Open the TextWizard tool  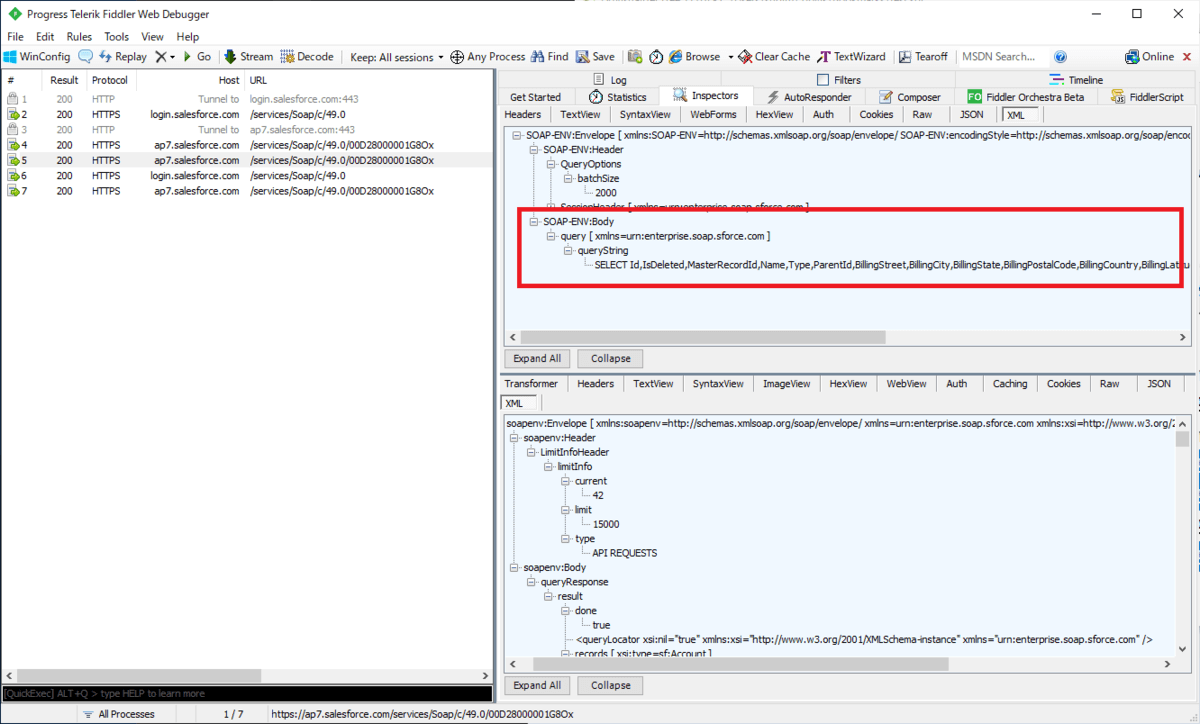[852, 57]
